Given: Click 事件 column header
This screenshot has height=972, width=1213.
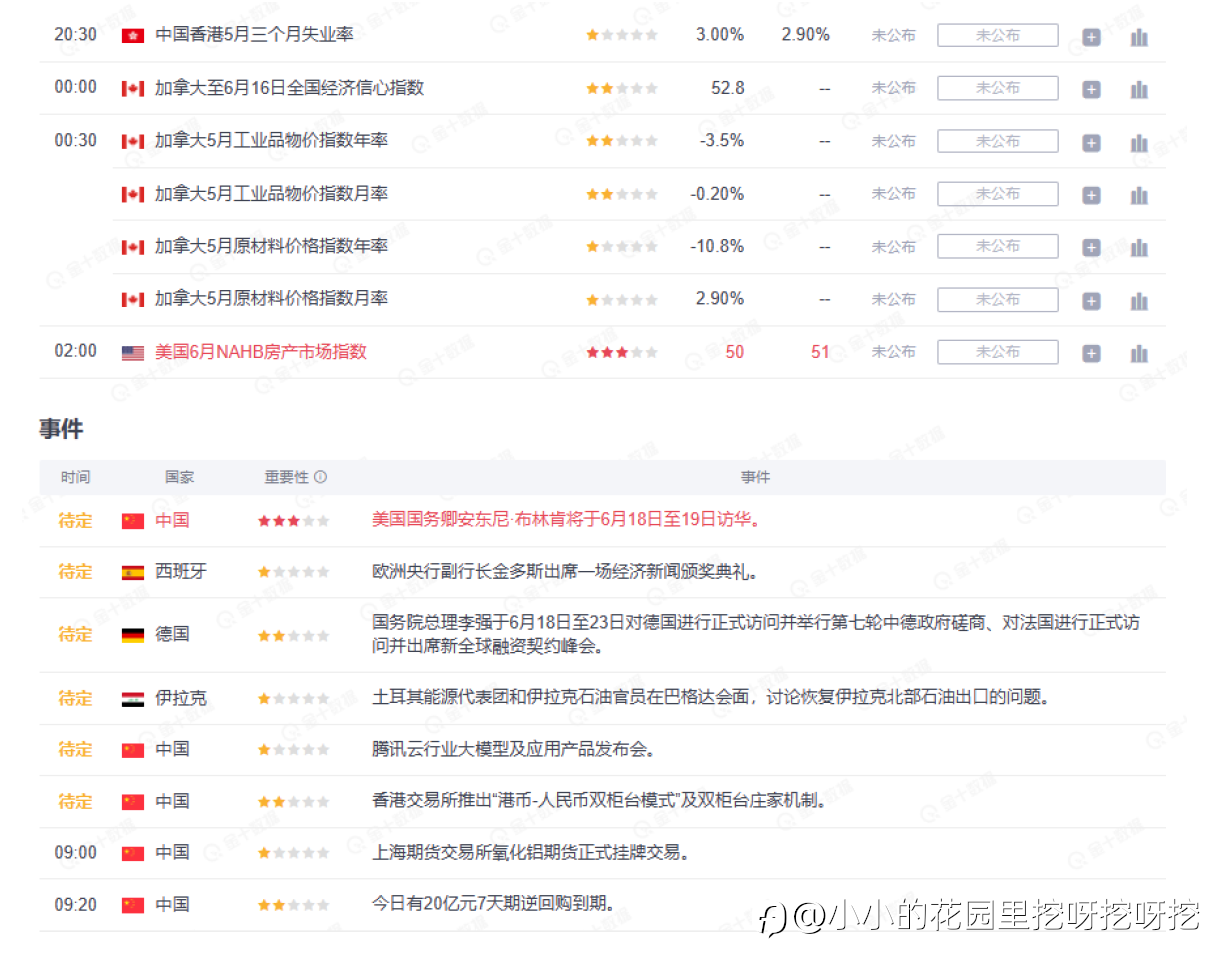Looking at the screenshot, I should point(755,477).
